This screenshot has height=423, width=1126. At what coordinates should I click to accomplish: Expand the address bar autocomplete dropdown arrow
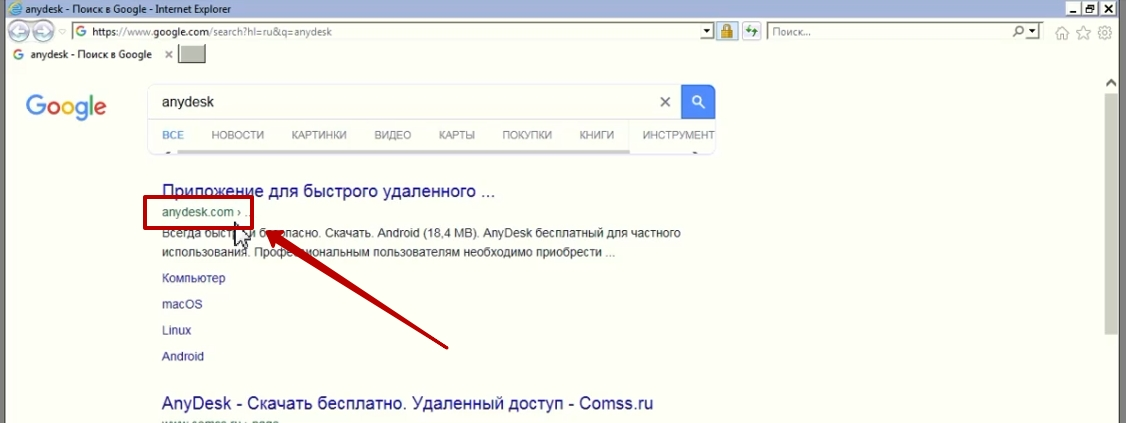pos(707,32)
